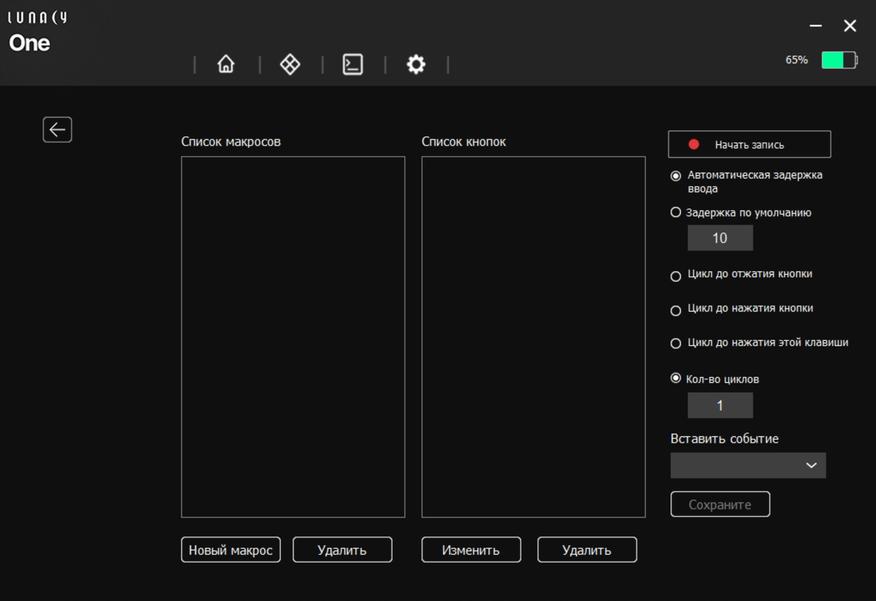Click the default delay value field

coord(720,238)
